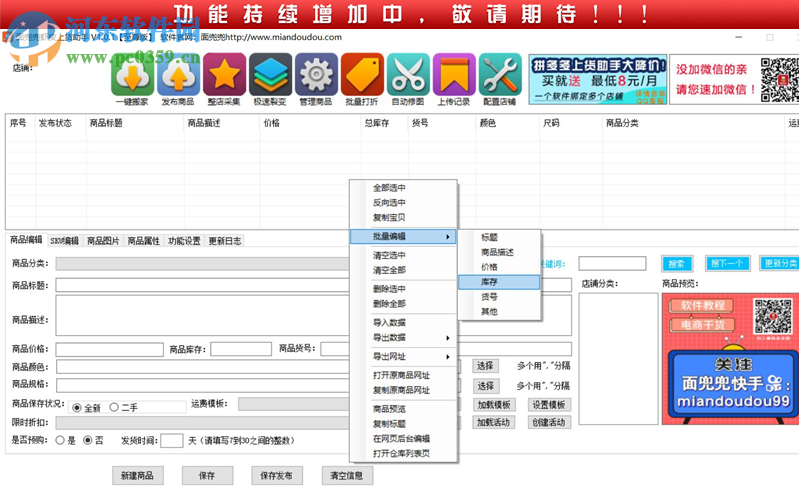The height and width of the screenshot is (496, 799).
Task: Switch to the 更新日志 tab
Action: click(x=225, y=241)
